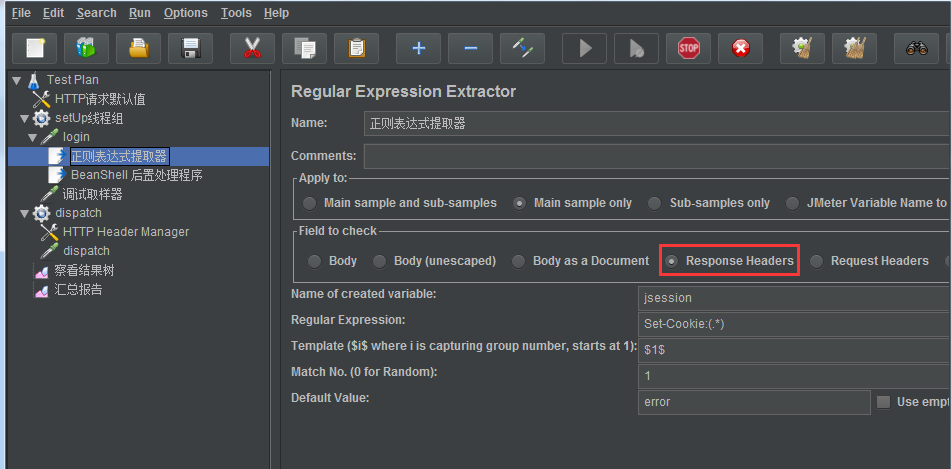
Task: Click the 汇总报告 listener icon
Action: [41, 290]
